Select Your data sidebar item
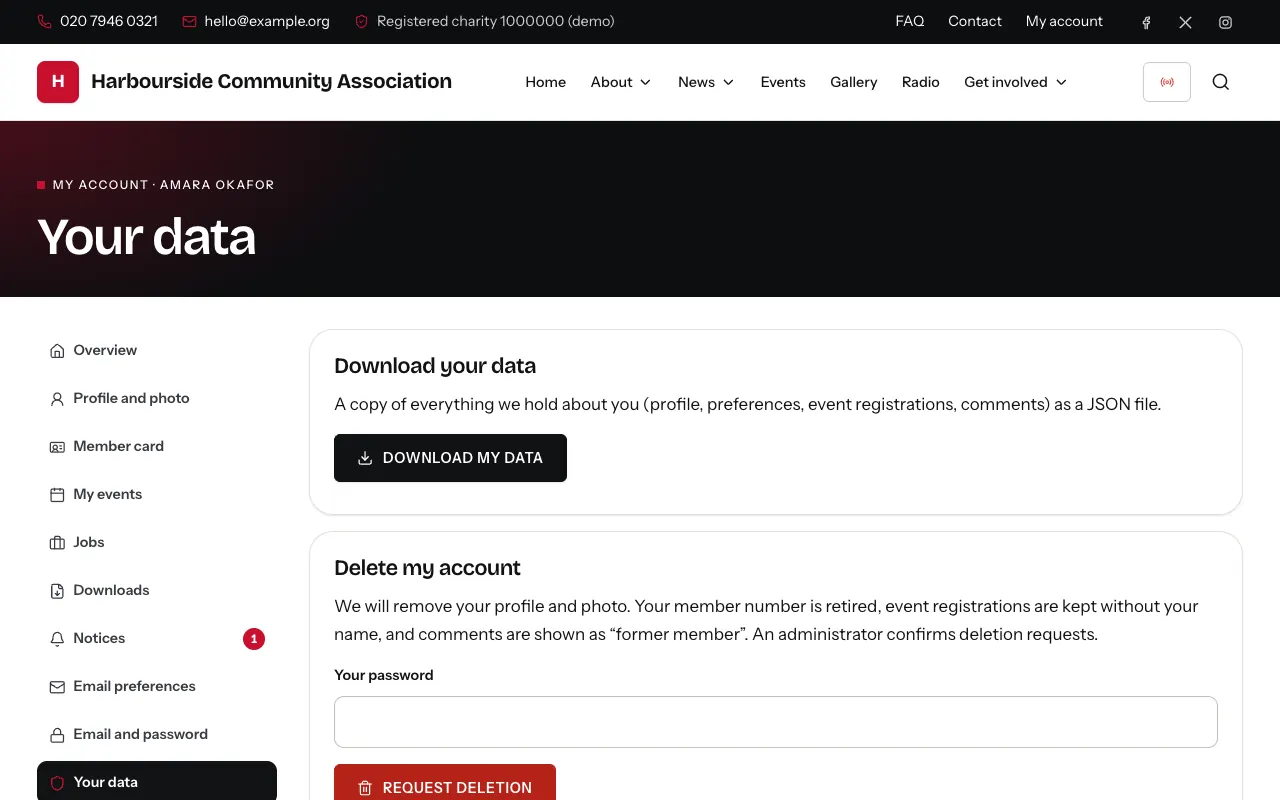Screen dimensions: 1280x800 click(157, 781)
